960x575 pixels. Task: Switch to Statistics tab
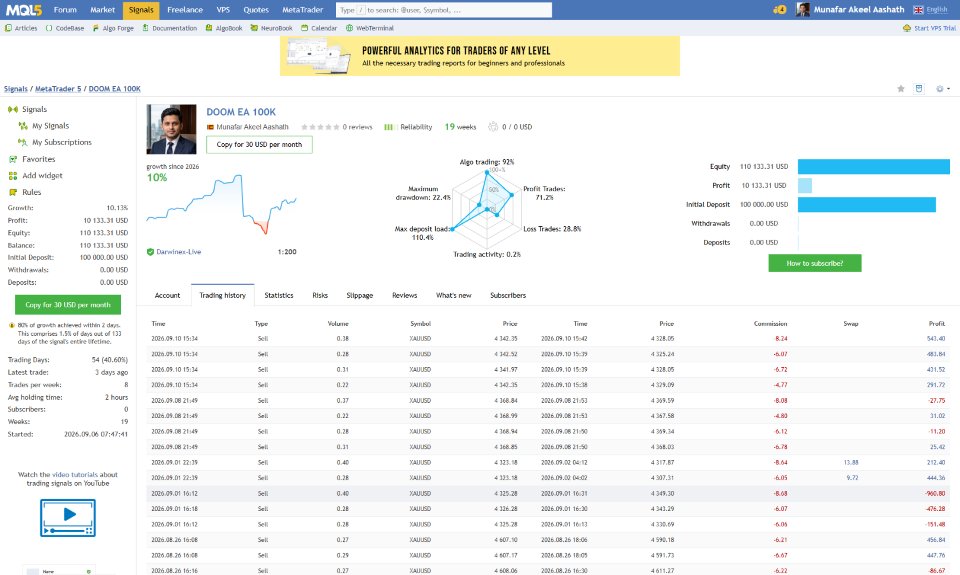click(279, 295)
